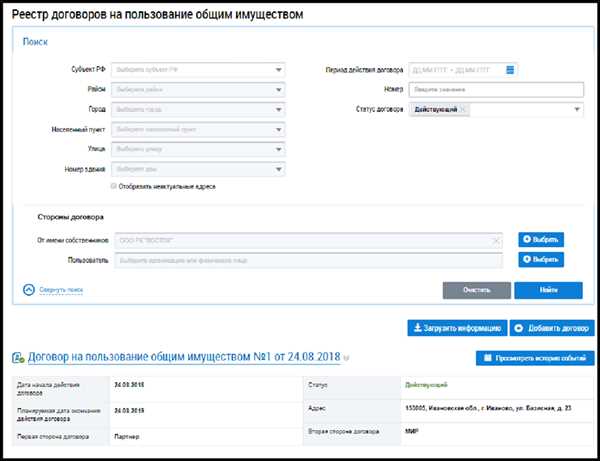Select the Партнер first party value
The height and width of the screenshot is (461, 600).
[127, 437]
